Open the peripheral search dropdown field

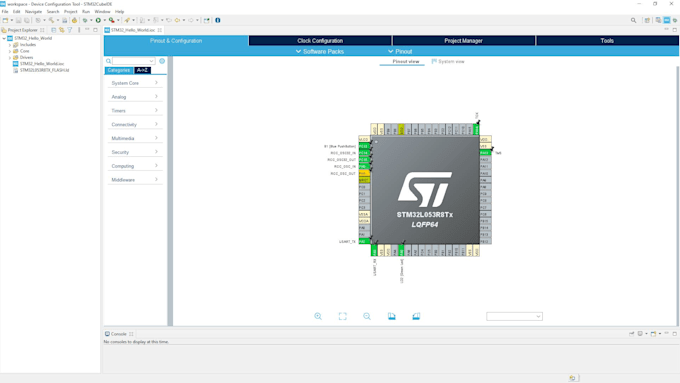(x=134, y=61)
